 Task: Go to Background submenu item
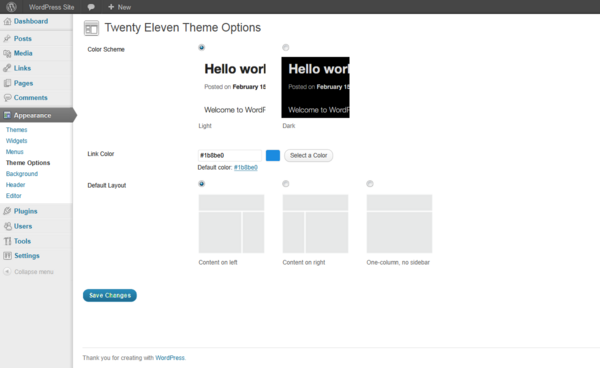(22, 174)
